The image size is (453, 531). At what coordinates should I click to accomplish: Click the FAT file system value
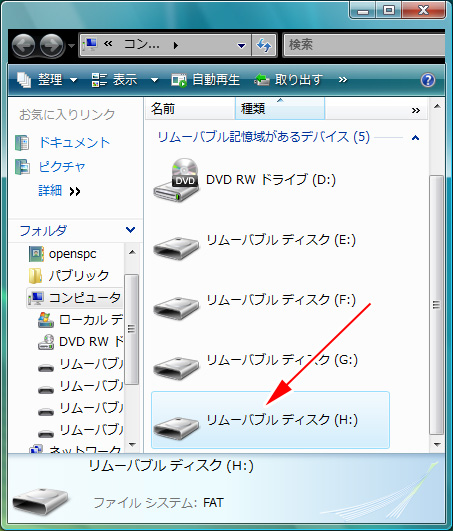(213, 503)
